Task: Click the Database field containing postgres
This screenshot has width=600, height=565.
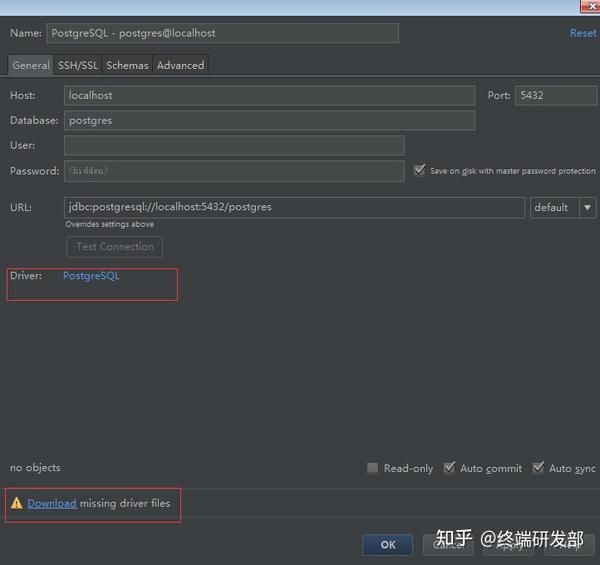Action: coord(269,120)
